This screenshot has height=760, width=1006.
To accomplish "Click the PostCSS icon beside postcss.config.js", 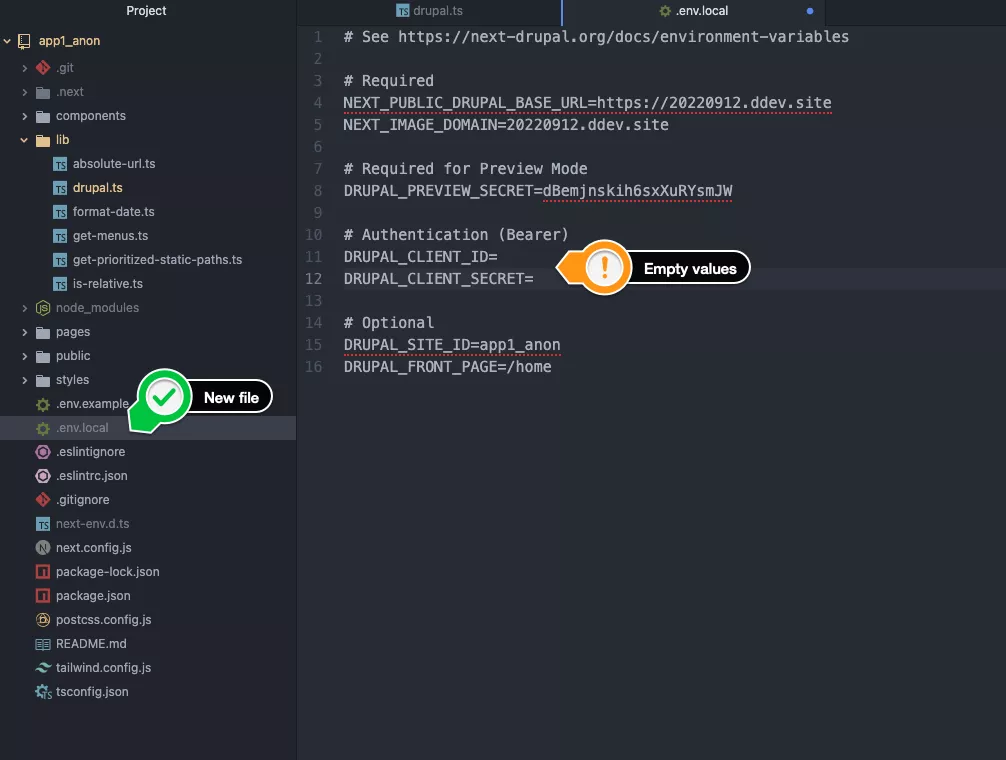I will 43,620.
